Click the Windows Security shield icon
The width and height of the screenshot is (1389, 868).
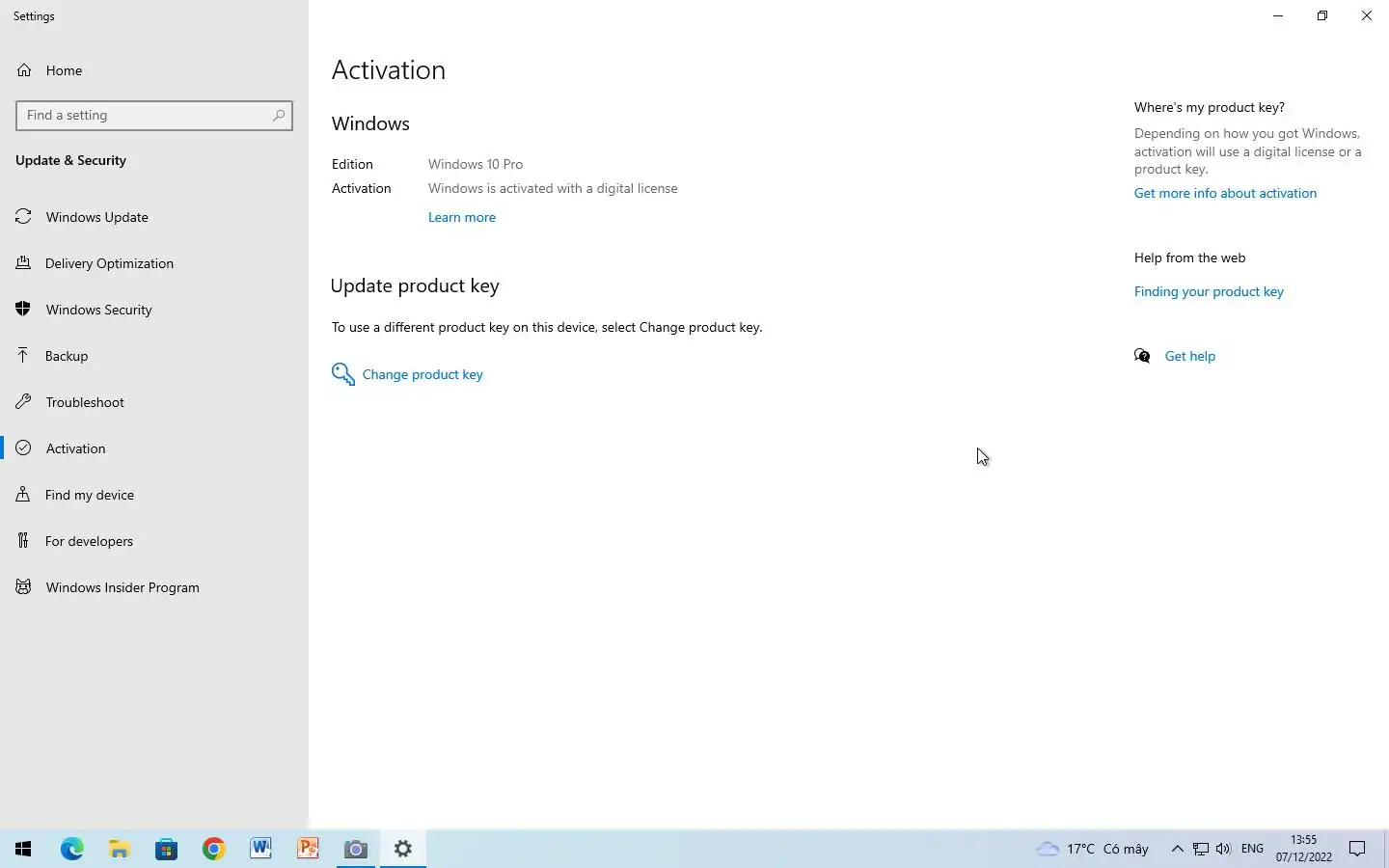(x=24, y=310)
